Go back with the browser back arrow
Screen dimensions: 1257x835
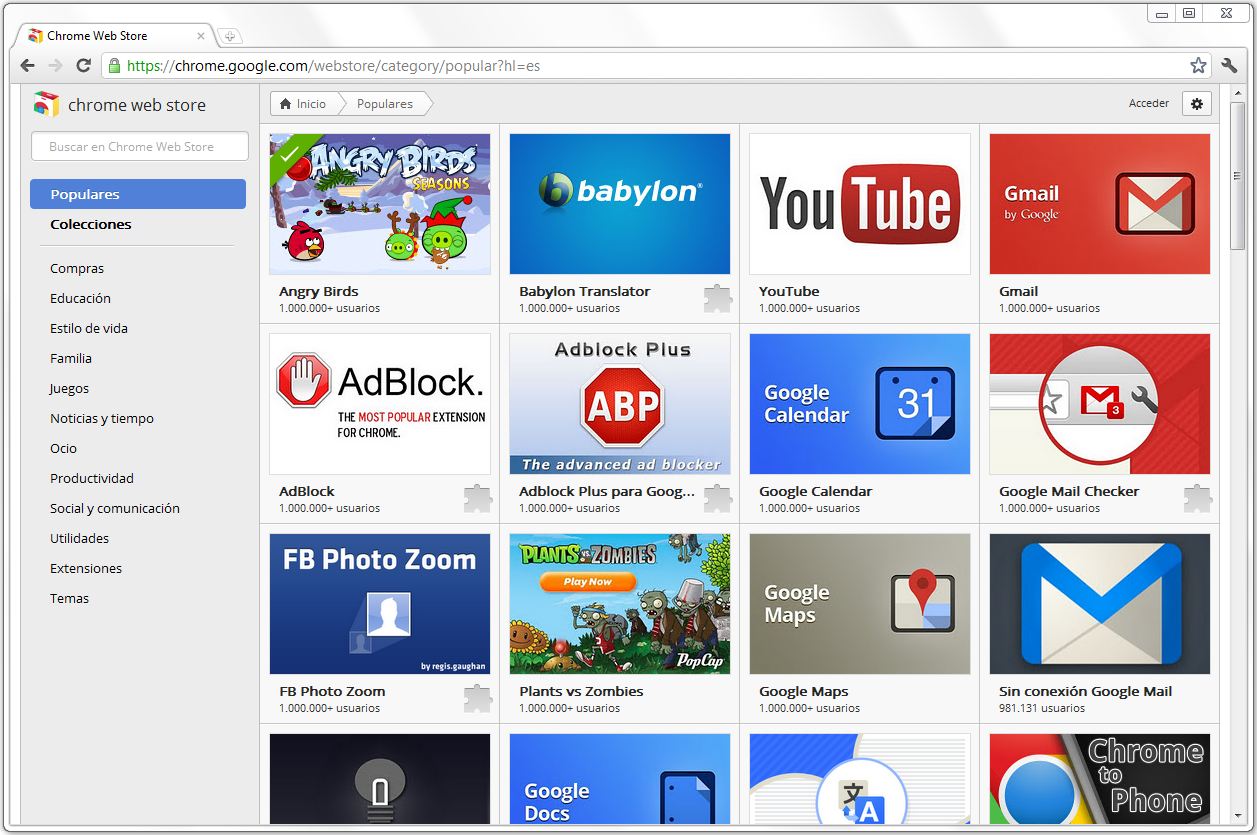point(27,66)
